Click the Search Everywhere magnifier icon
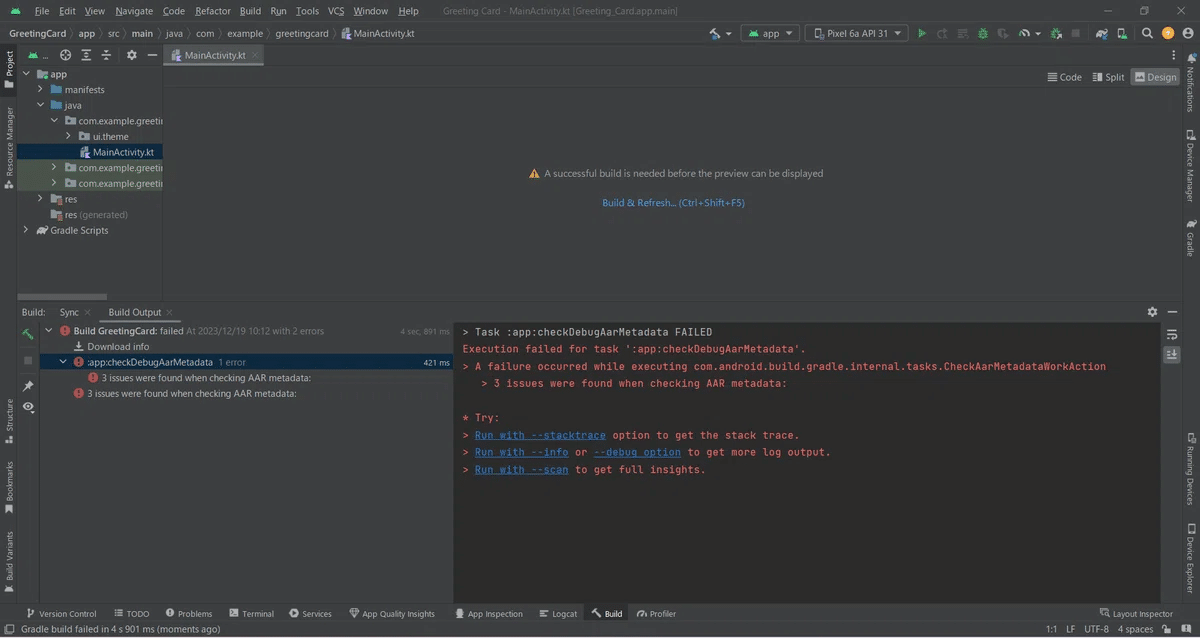Image resolution: width=1200 pixels, height=638 pixels. pyautogui.click(x=1148, y=33)
